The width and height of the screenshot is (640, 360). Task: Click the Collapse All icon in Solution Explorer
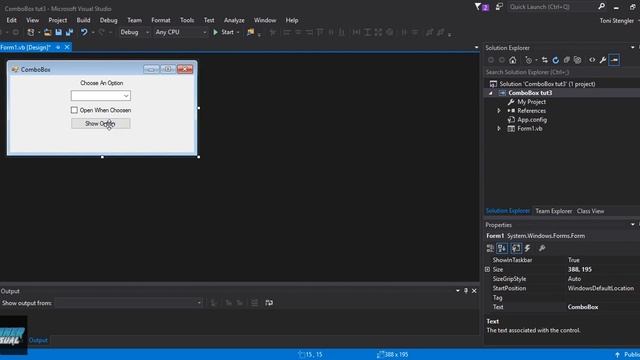[567, 60]
